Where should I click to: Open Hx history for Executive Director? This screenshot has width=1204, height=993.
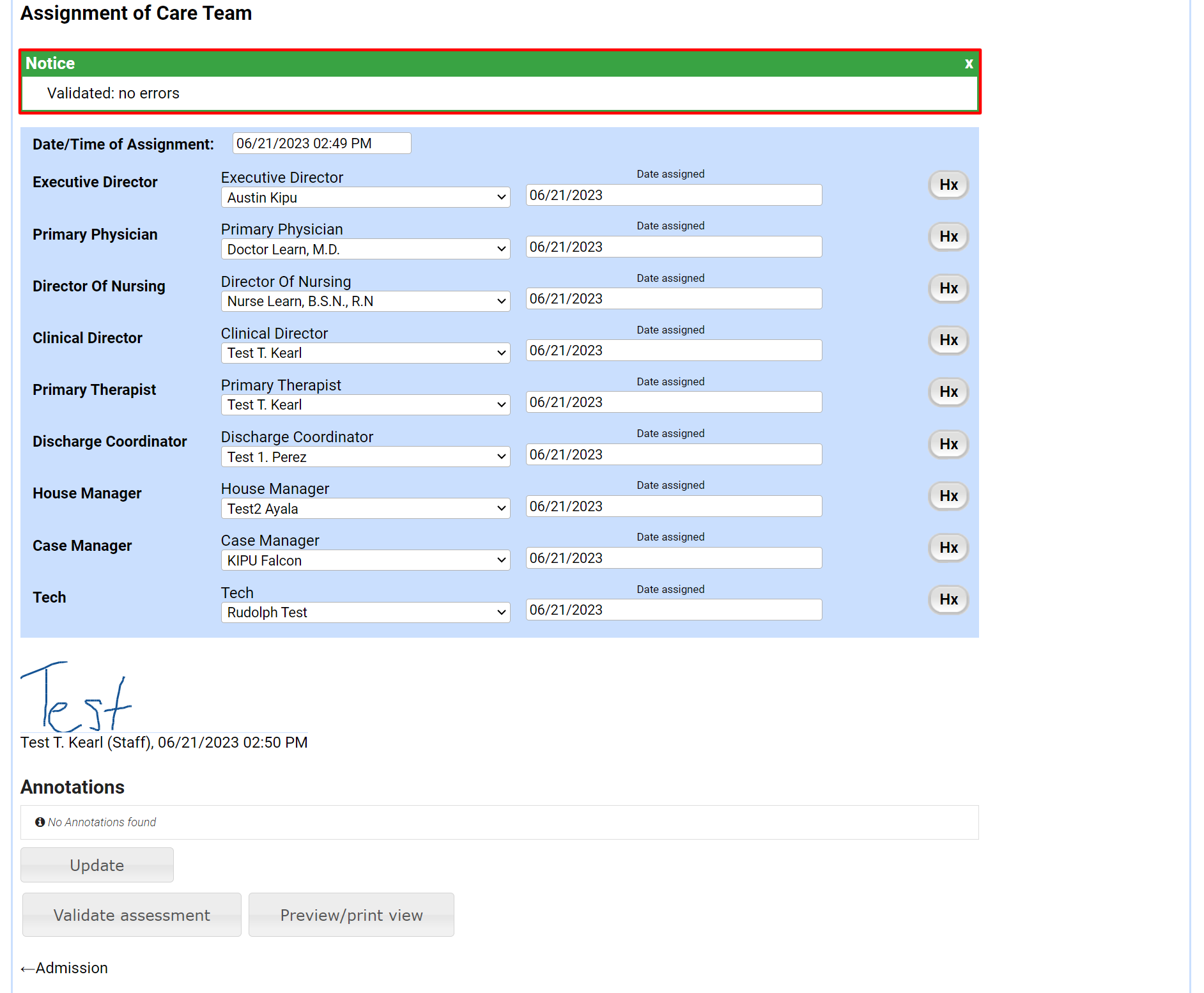tap(948, 185)
